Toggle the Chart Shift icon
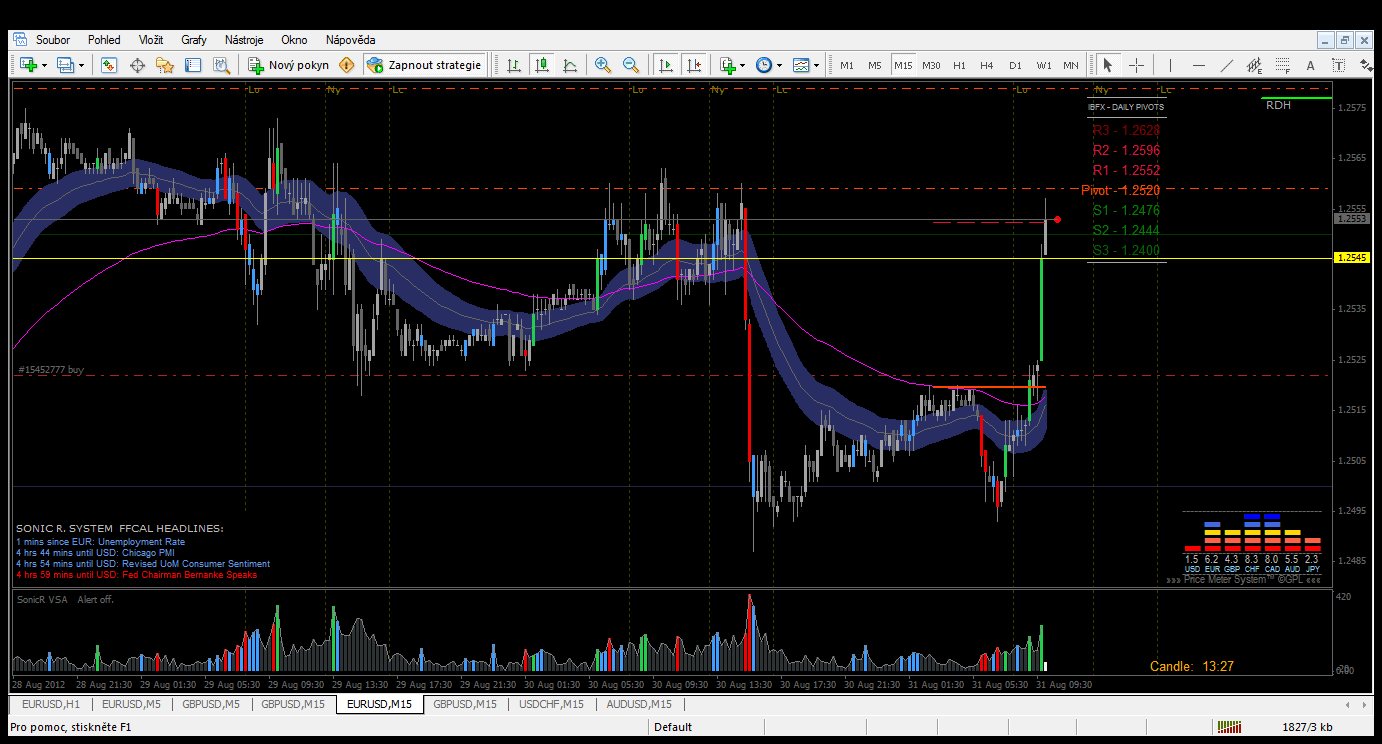Screen dimensions: 1382x744 pos(694,65)
